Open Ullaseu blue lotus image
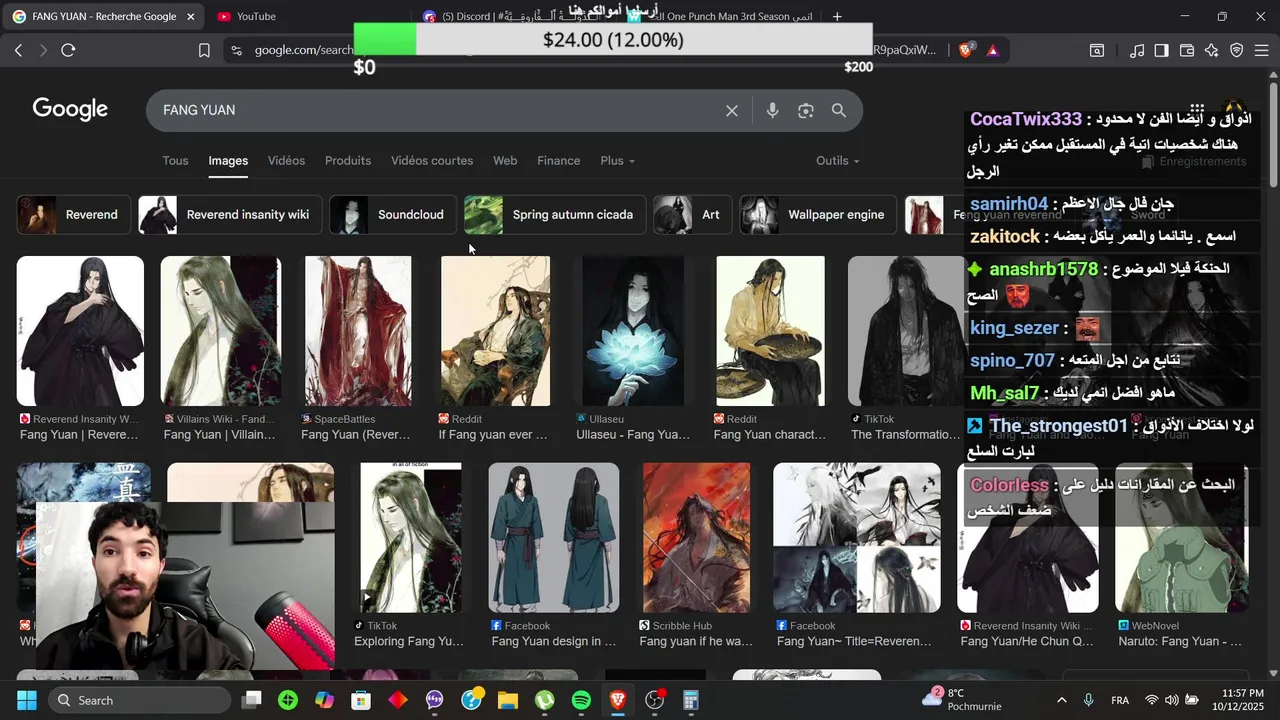 [633, 331]
